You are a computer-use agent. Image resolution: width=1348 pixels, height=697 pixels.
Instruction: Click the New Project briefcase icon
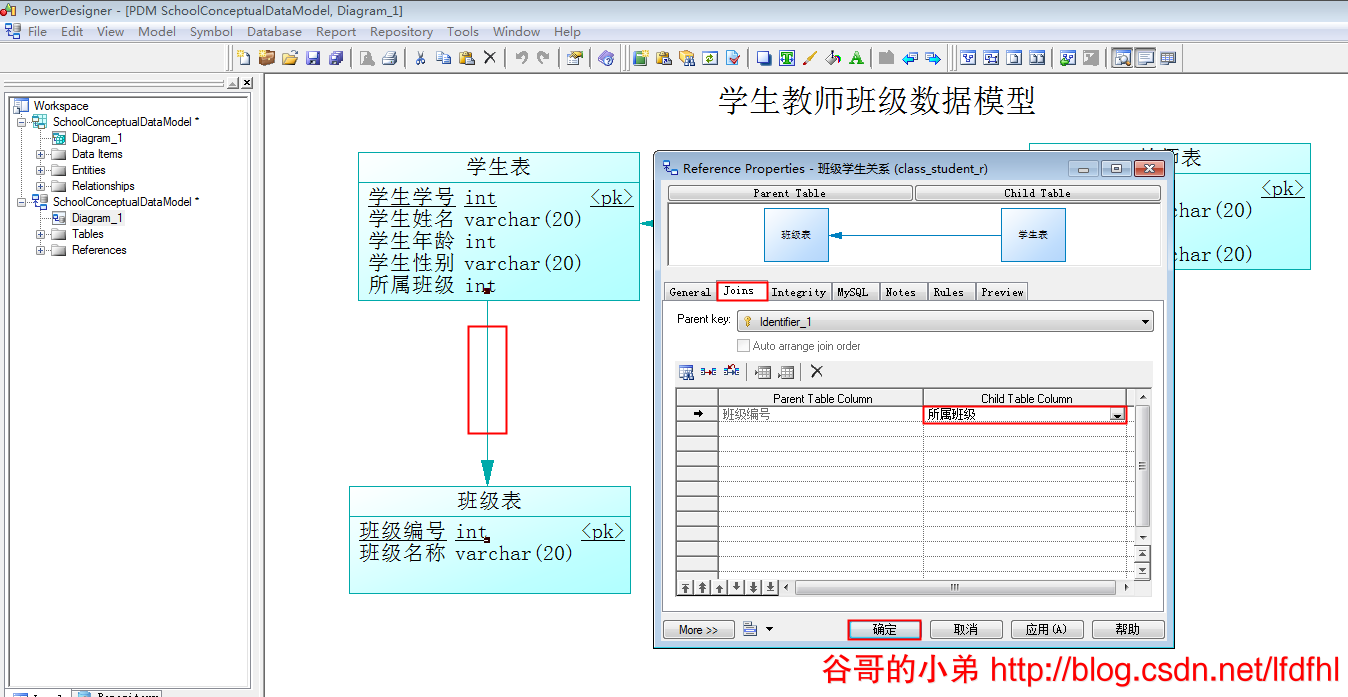tap(267, 58)
